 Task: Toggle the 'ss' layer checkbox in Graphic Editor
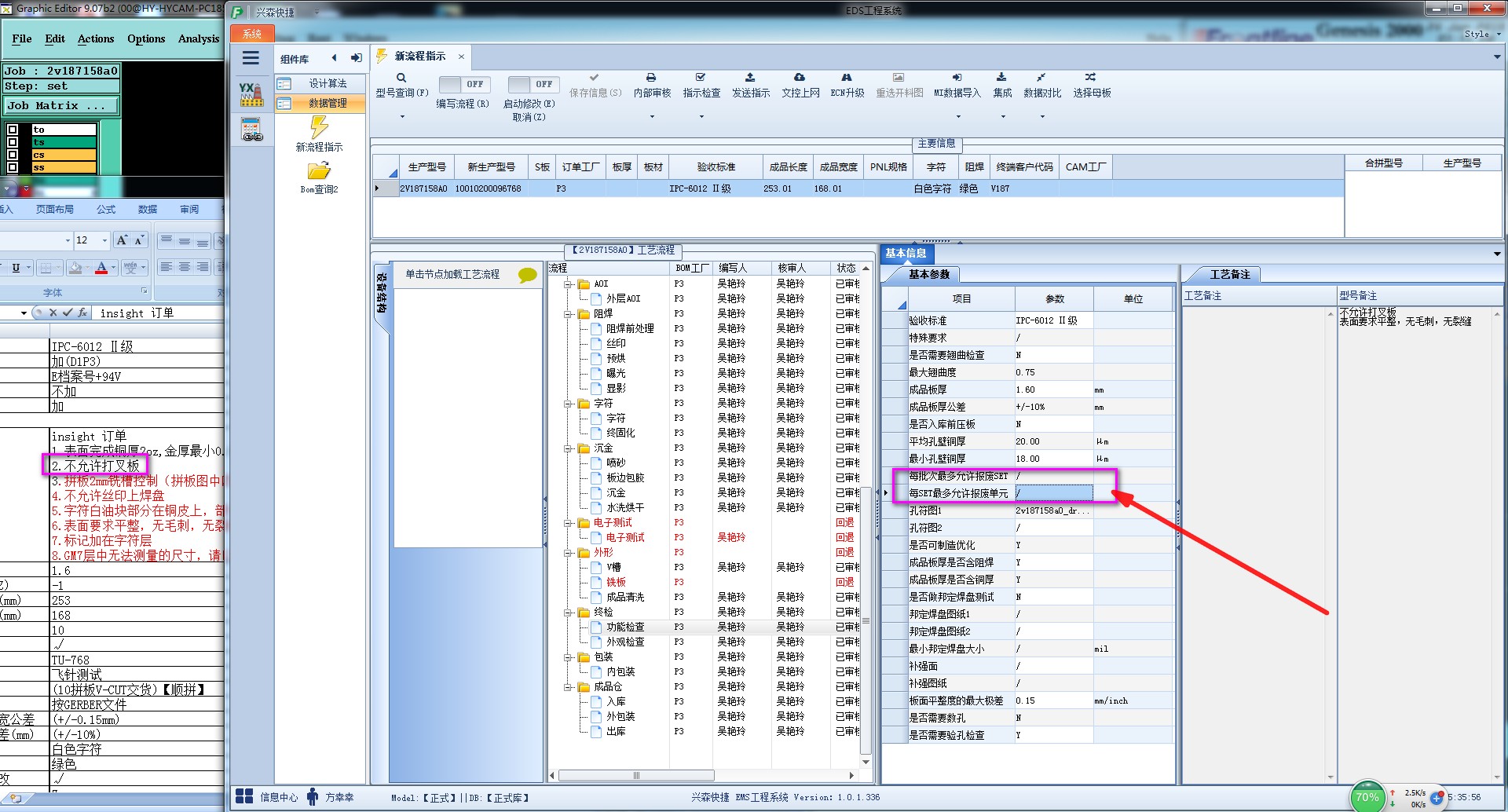[13, 167]
